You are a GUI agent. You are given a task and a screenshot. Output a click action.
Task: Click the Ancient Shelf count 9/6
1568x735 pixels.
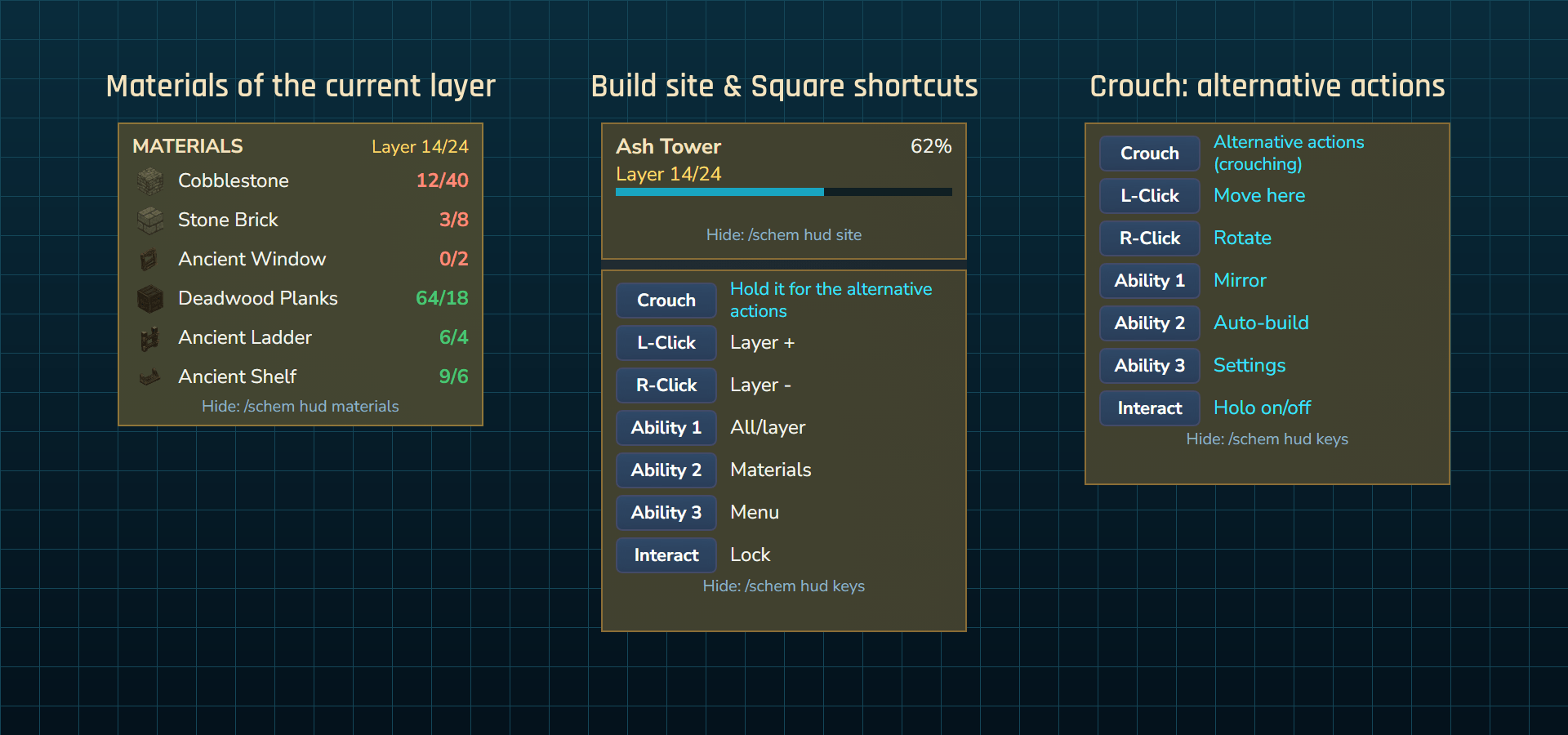pos(454,376)
